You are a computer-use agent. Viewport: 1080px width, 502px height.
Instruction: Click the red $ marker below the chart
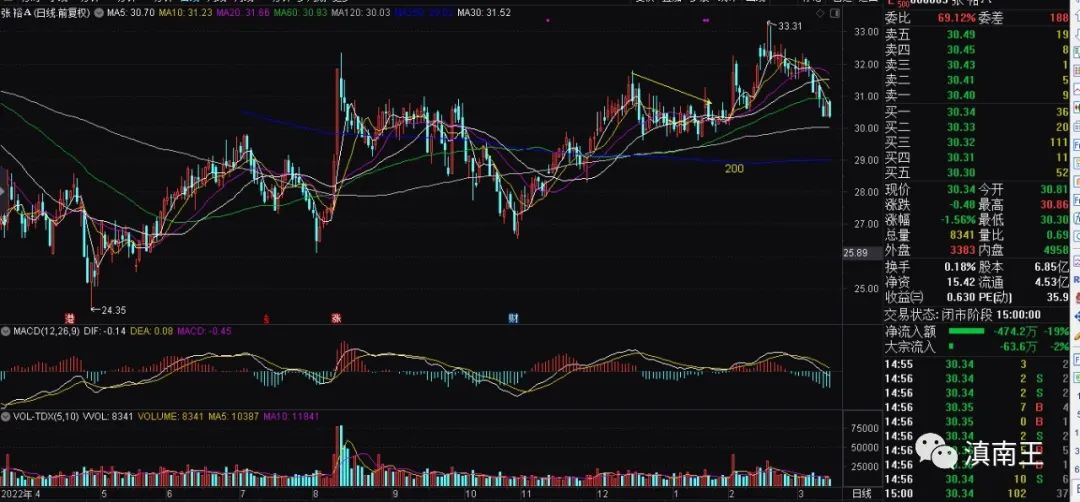tap(266, 319)
